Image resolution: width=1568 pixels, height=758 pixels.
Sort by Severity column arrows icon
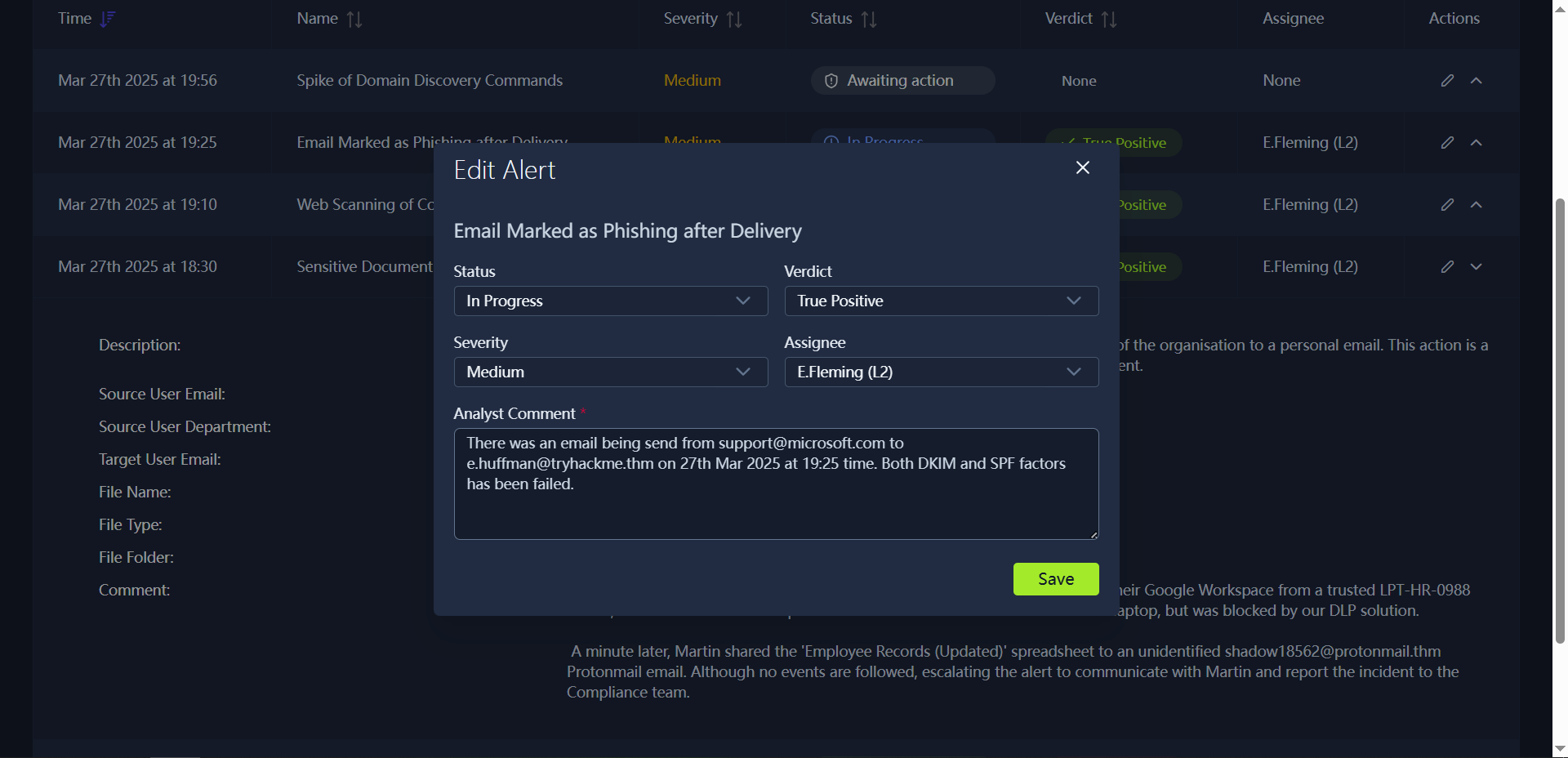click(734, 19)
